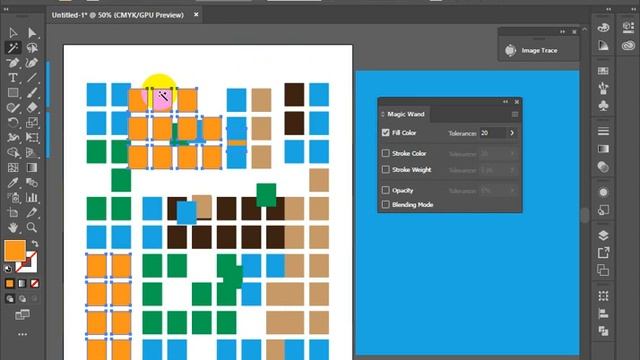The height and width of the screenshot is (360, 640).
Task: Enable Draw Behind mode
Action: tap(22, 299)
